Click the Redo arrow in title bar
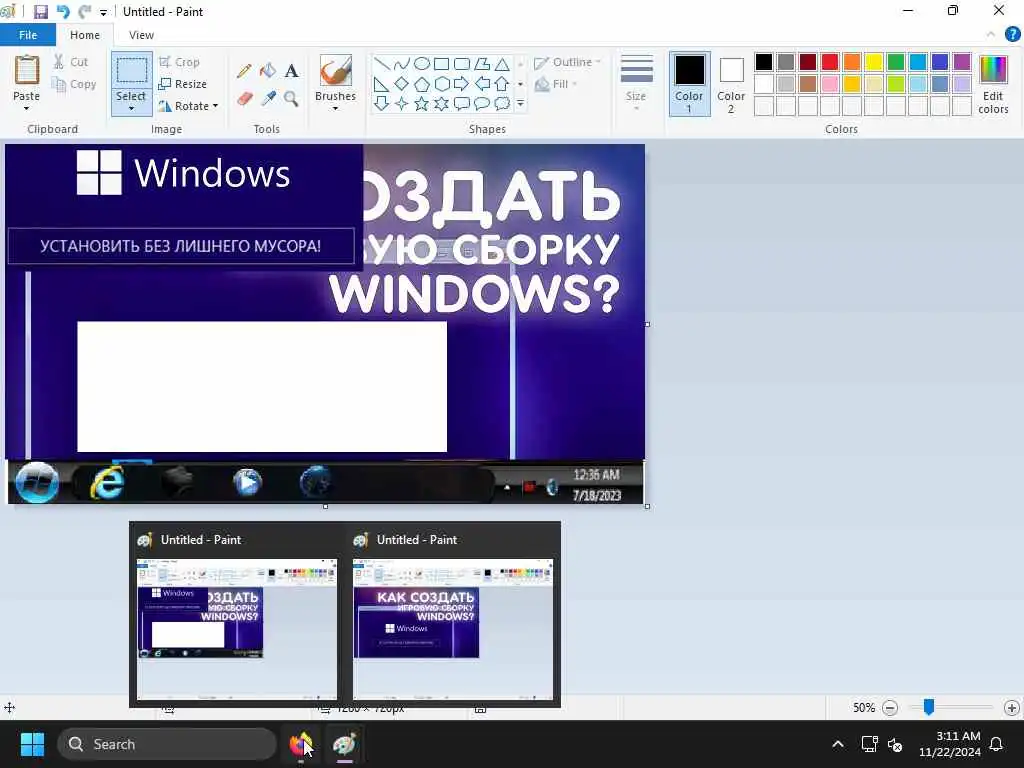1024x768 pixels. click(x=84, y=12)
